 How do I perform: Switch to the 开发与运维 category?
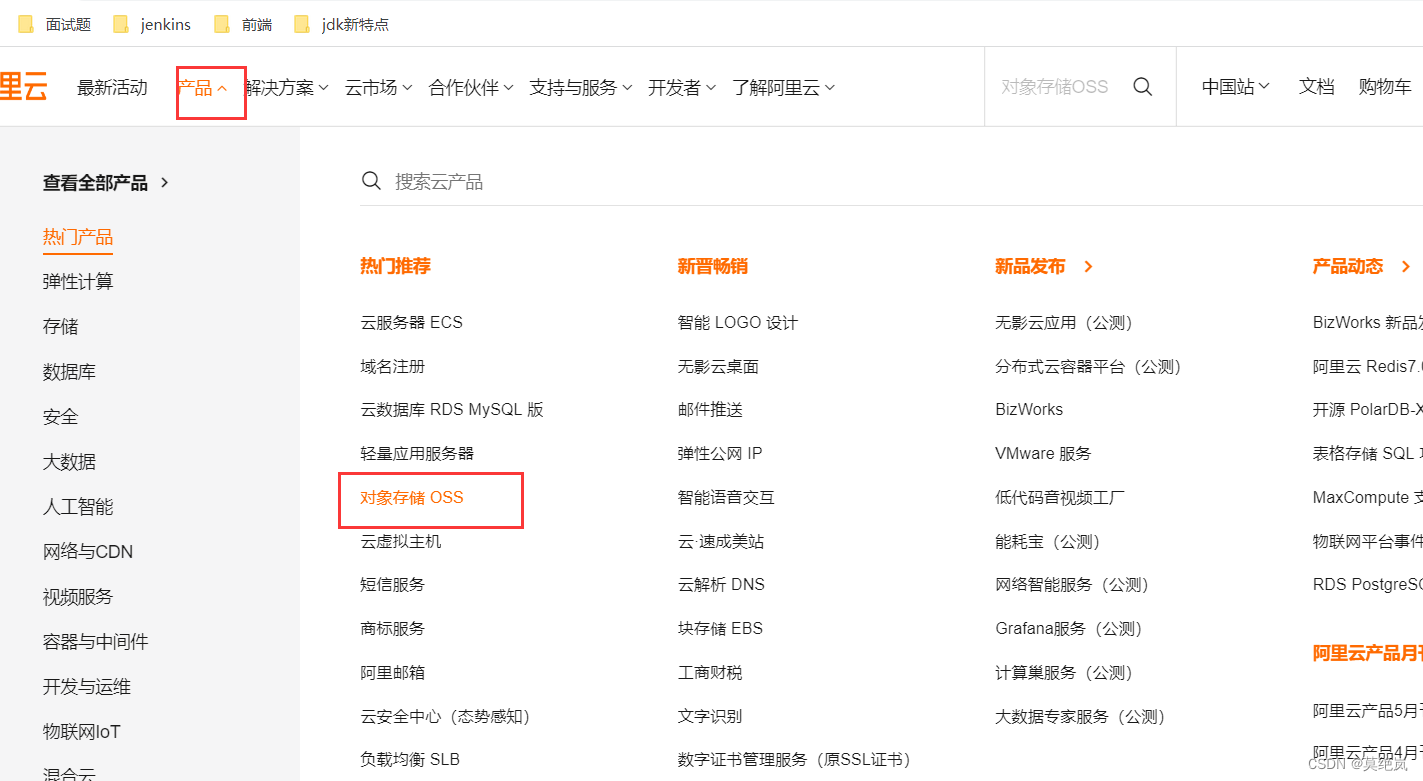pos(87,687)
